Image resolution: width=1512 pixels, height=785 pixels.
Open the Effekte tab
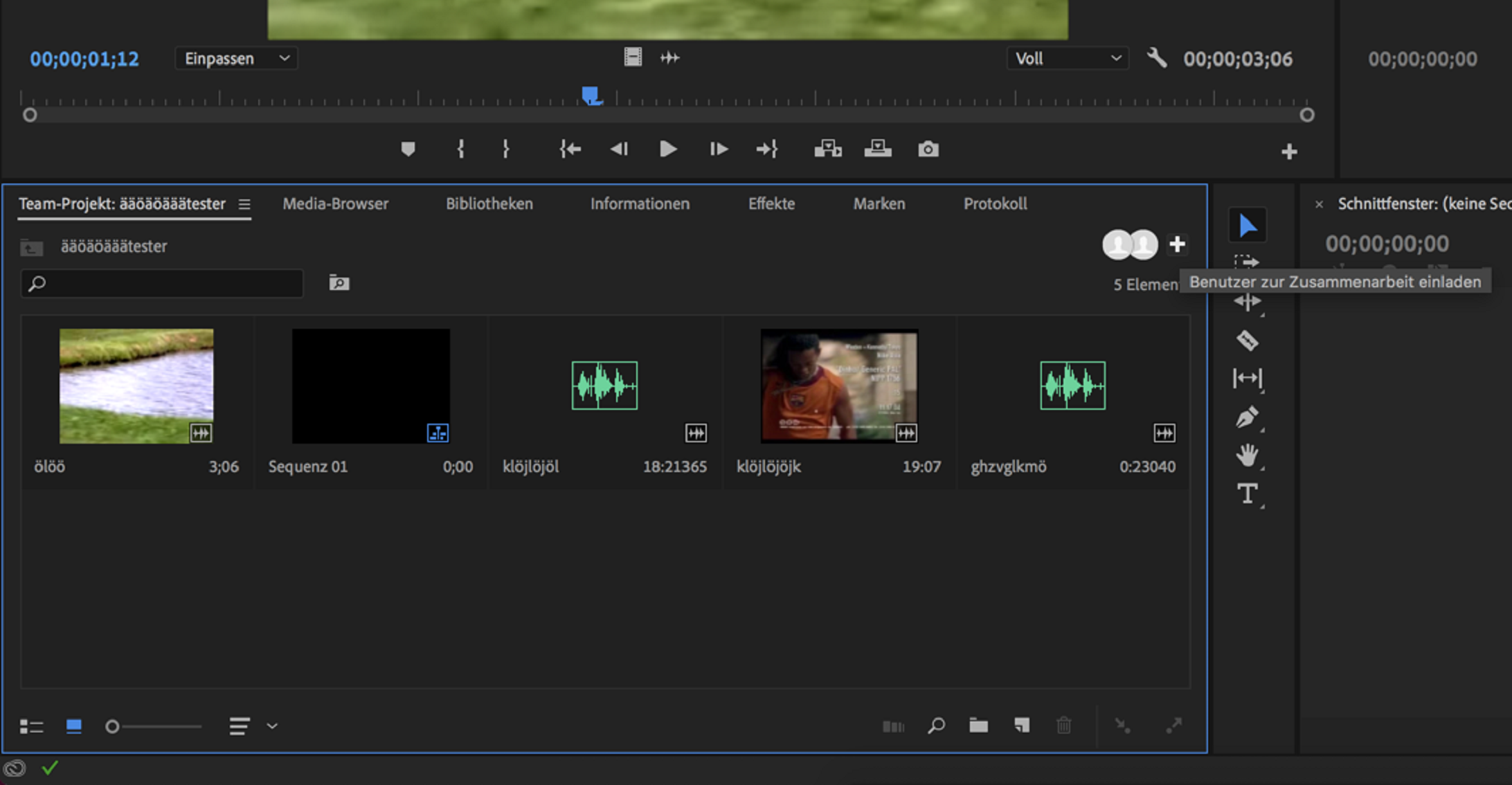[x=771, y=204]
